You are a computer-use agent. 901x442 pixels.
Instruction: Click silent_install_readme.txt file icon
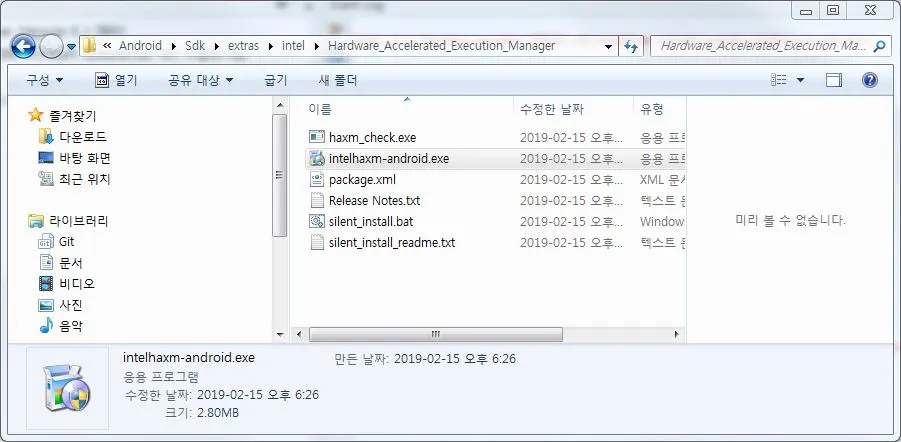[317, 243]
